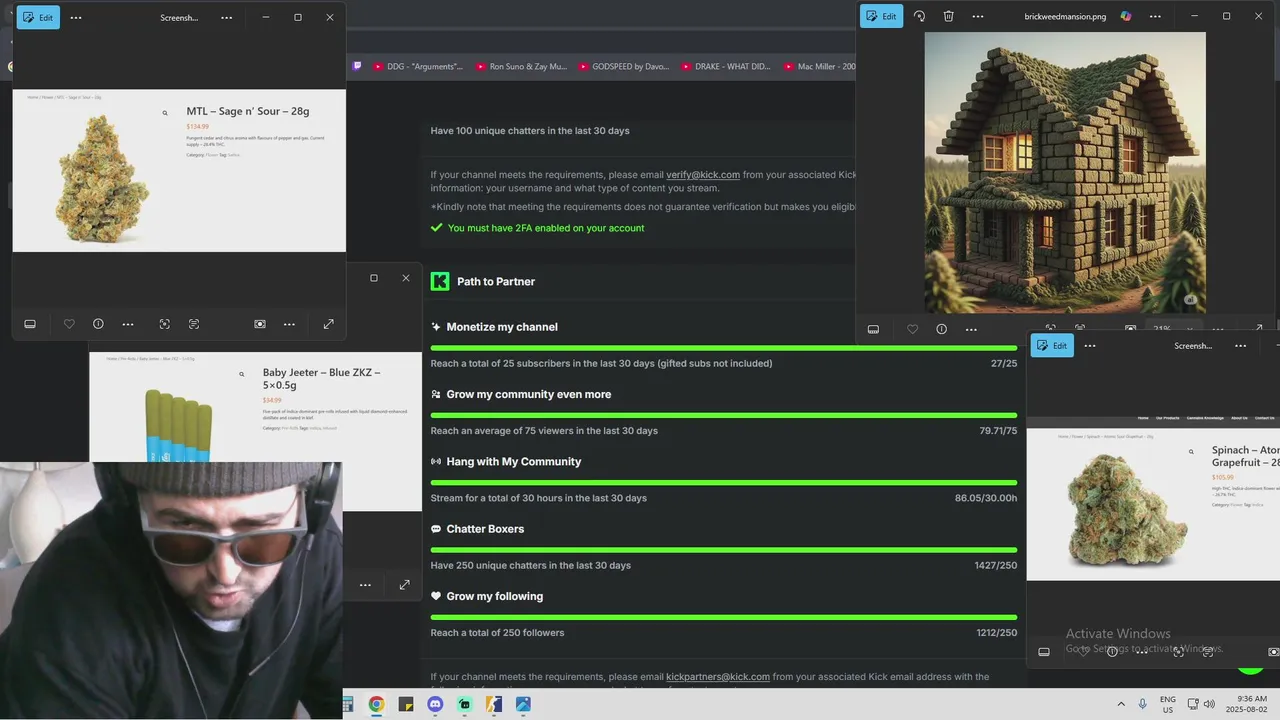Click Edit in the brickweedmansion.png window
The image size is (1280, 720).
(x=882, y=16)
